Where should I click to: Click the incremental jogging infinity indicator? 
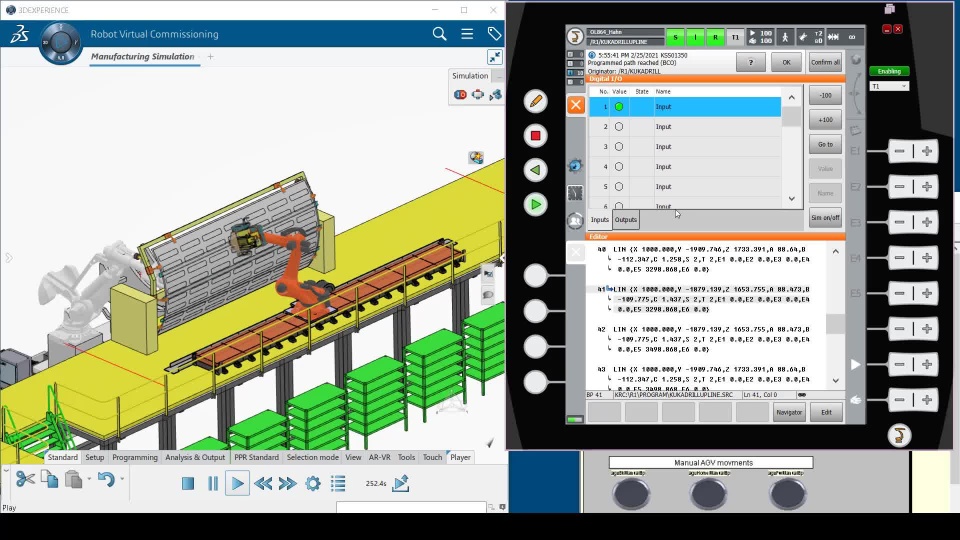[852, 37]
